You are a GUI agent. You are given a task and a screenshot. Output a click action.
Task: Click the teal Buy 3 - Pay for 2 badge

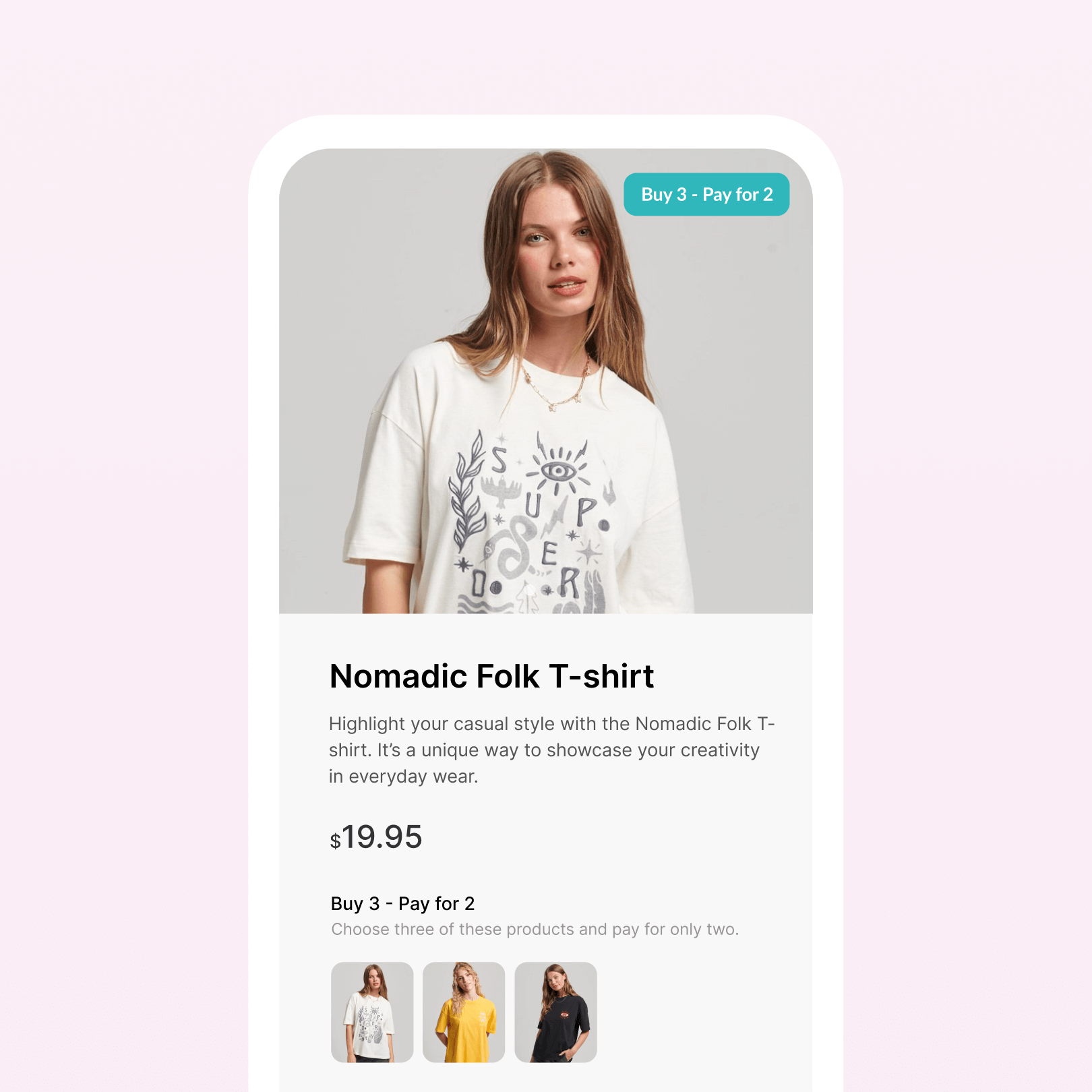coord(706,194)
